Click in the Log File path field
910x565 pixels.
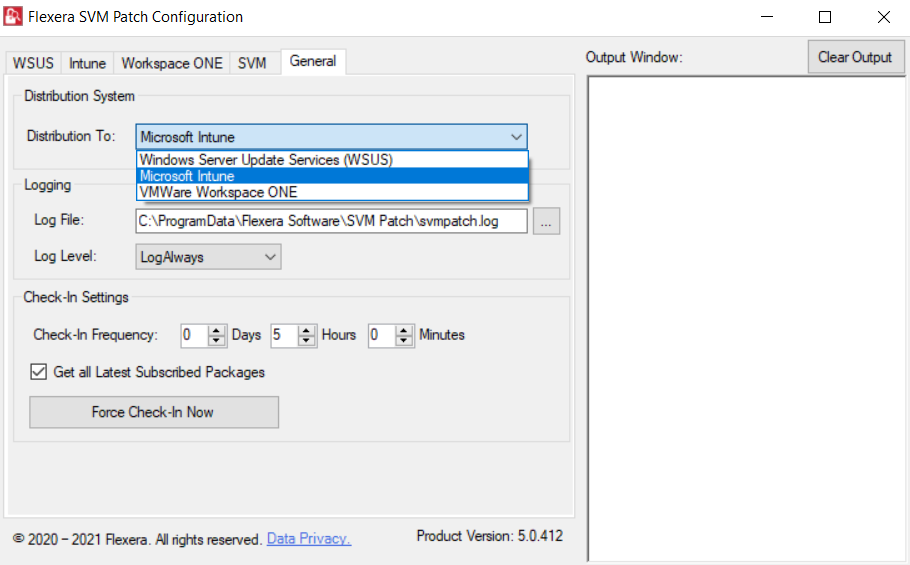click(330, 221)
